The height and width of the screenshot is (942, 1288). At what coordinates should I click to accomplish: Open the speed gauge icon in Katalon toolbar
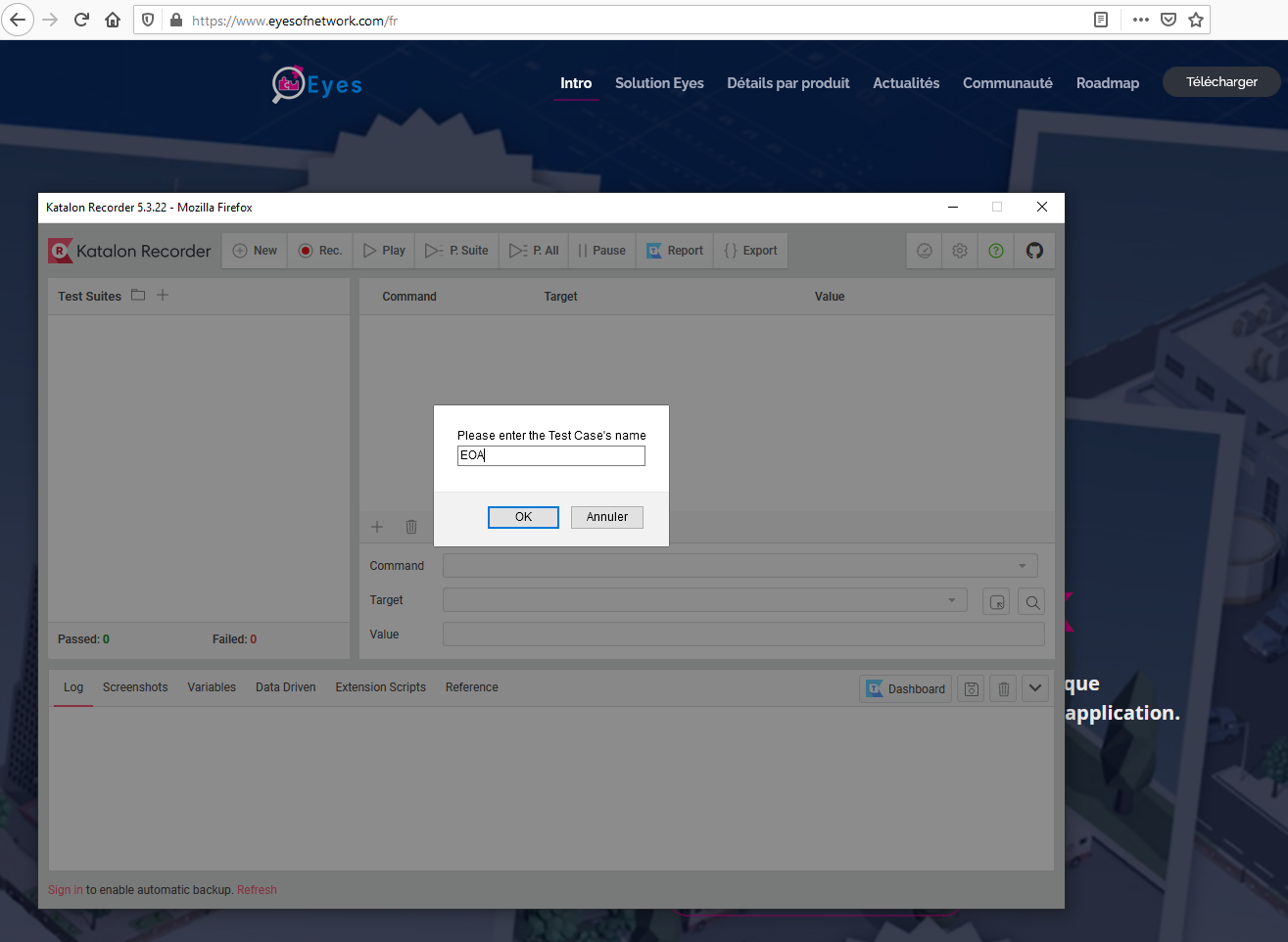tap(925, 251)
